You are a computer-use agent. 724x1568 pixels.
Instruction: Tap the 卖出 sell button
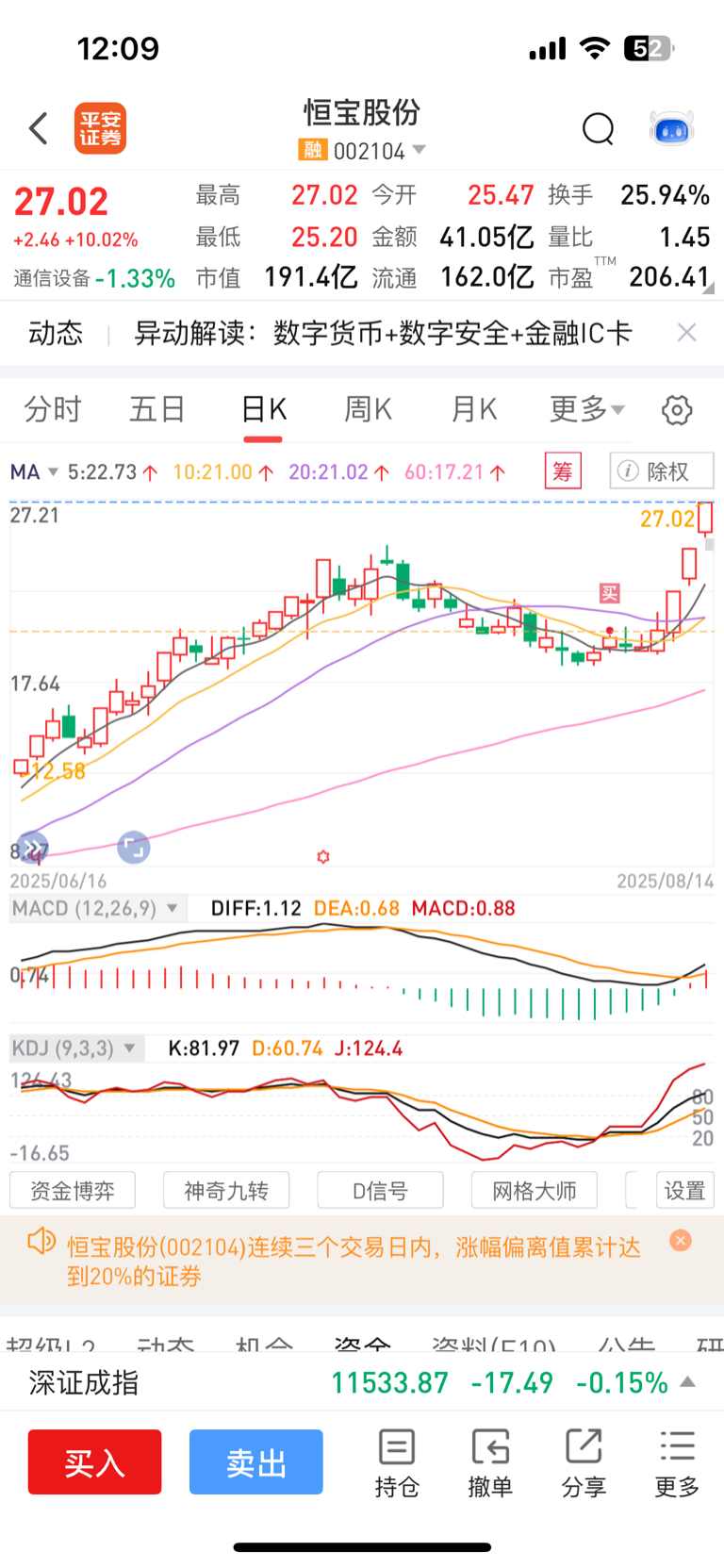pyautogui.click(x=256, y=1461)
